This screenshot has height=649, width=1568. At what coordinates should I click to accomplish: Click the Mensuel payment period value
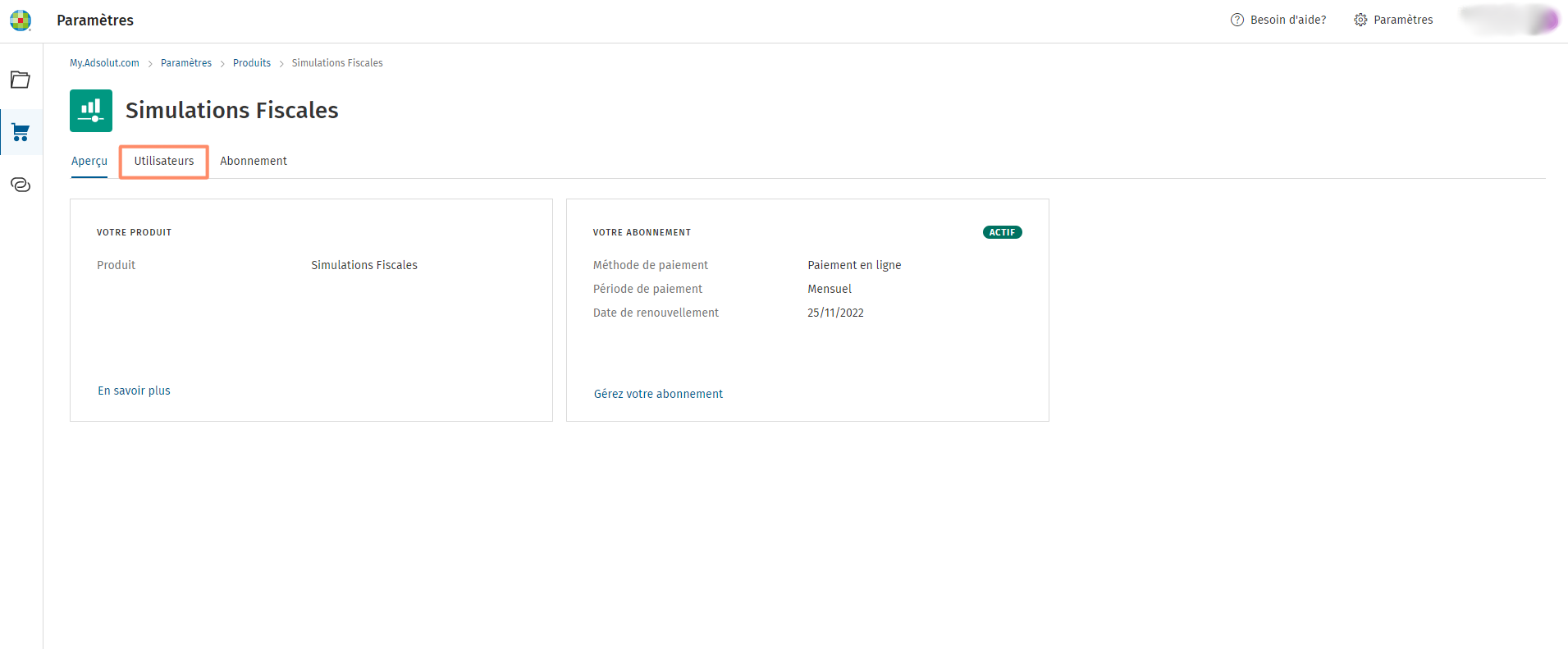click(x=830, y=289)
